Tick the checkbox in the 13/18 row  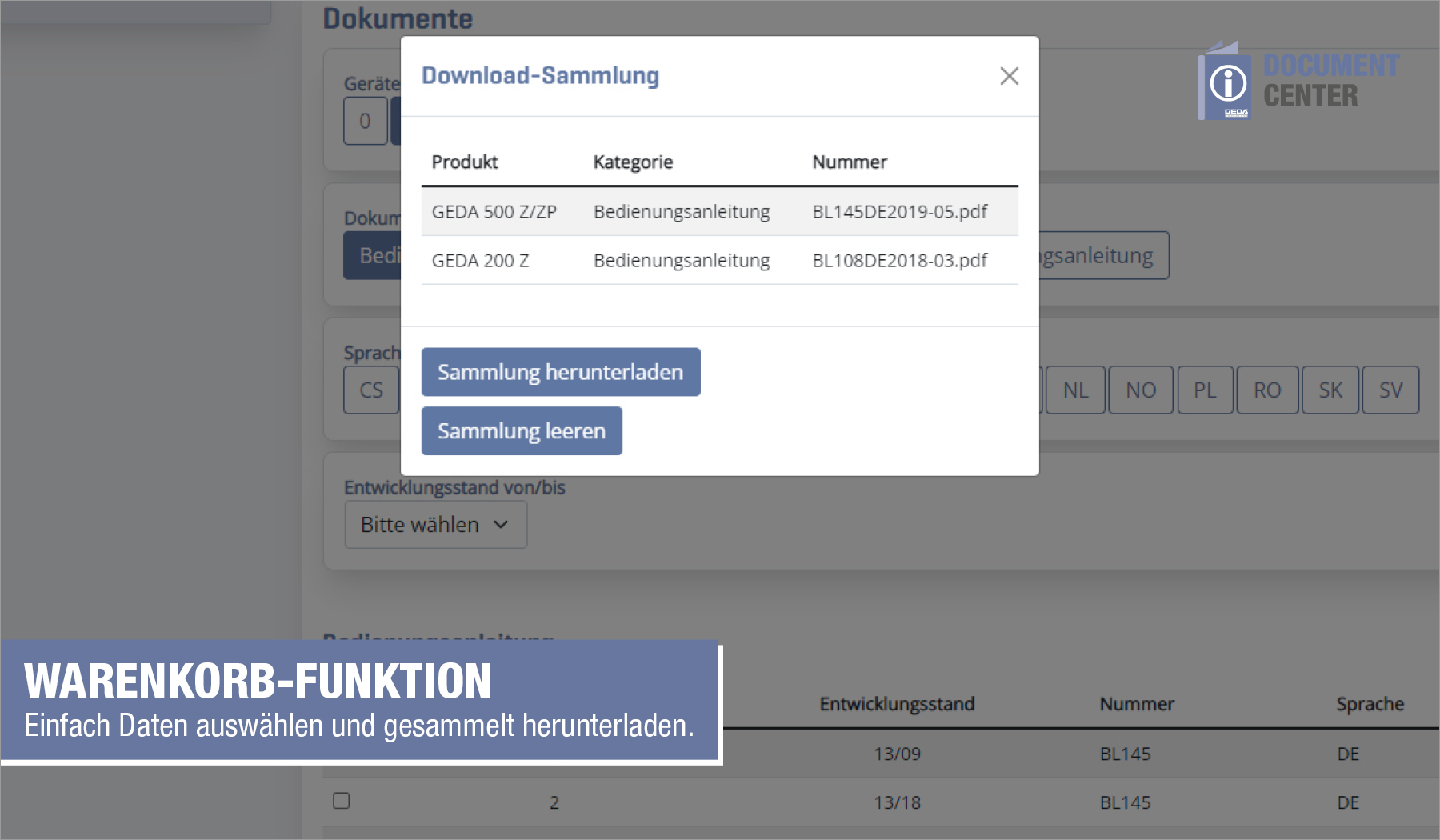pyautogui.click(x=342, y=801)
